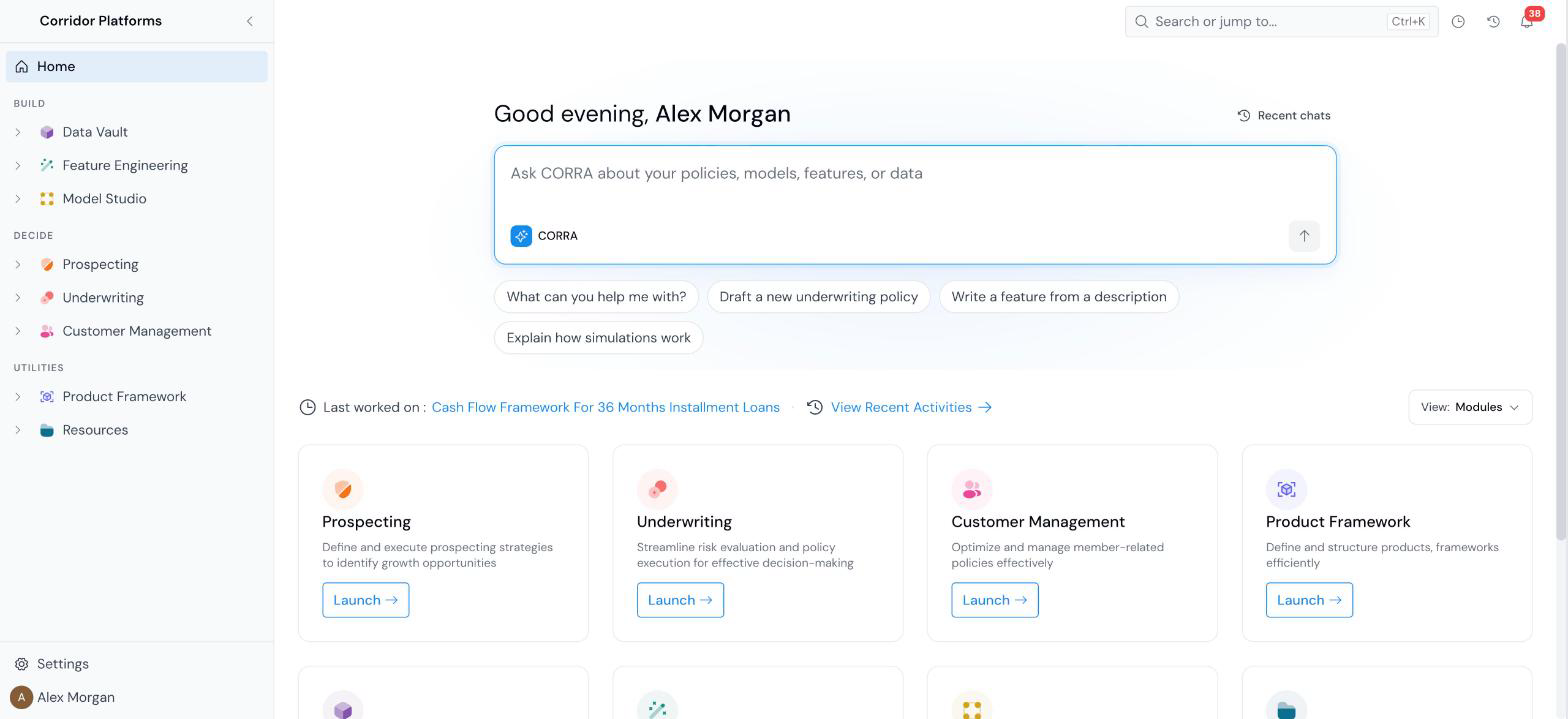This screenshot has width=1568, height=719.
Task: Open the history icon in the top bar
Action: click(x=1493, y=21)
